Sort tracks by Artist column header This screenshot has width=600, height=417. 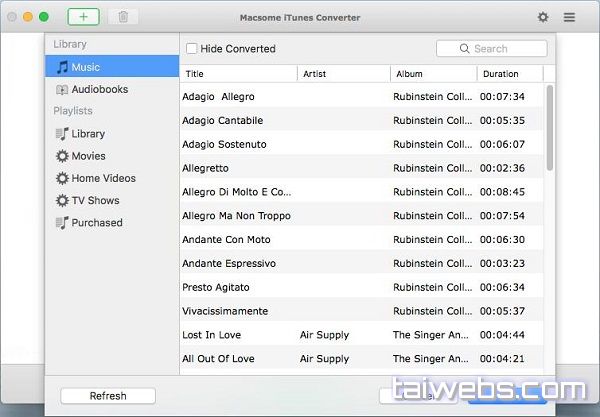click(343, 74)
